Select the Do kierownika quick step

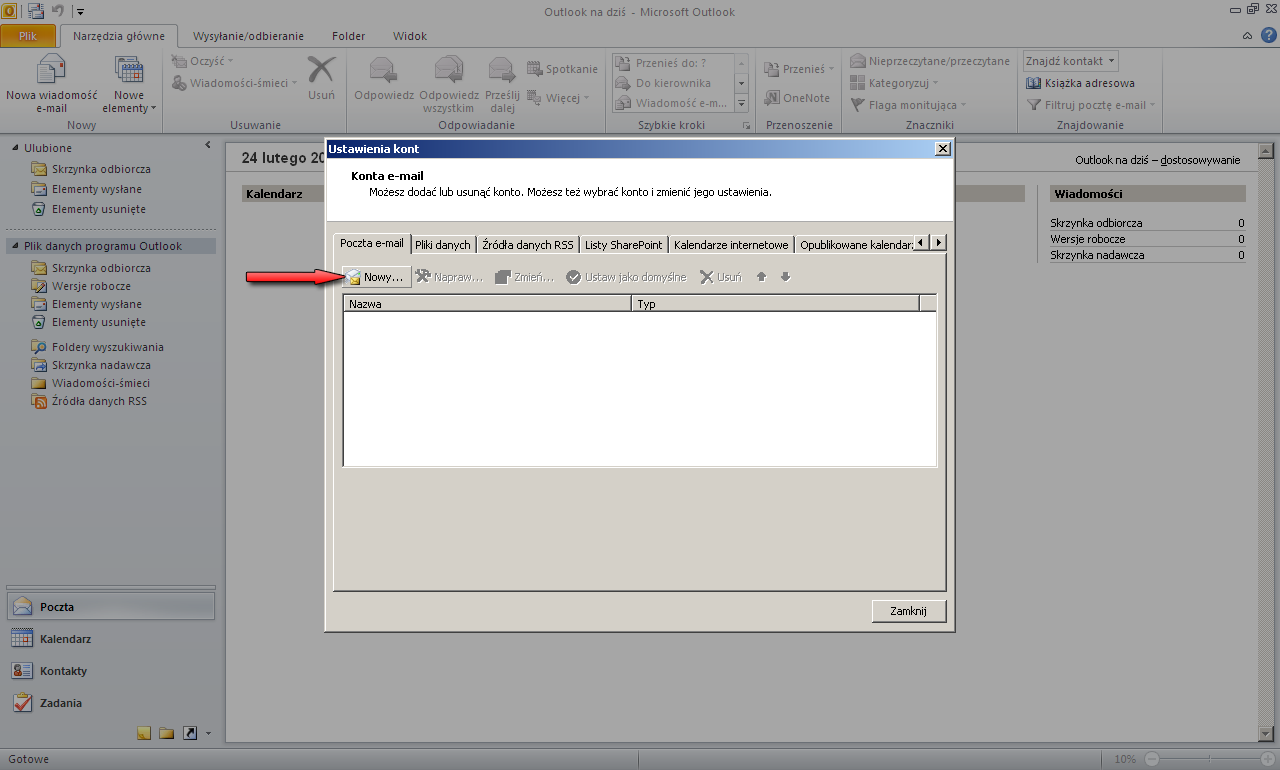coord(670,83)
